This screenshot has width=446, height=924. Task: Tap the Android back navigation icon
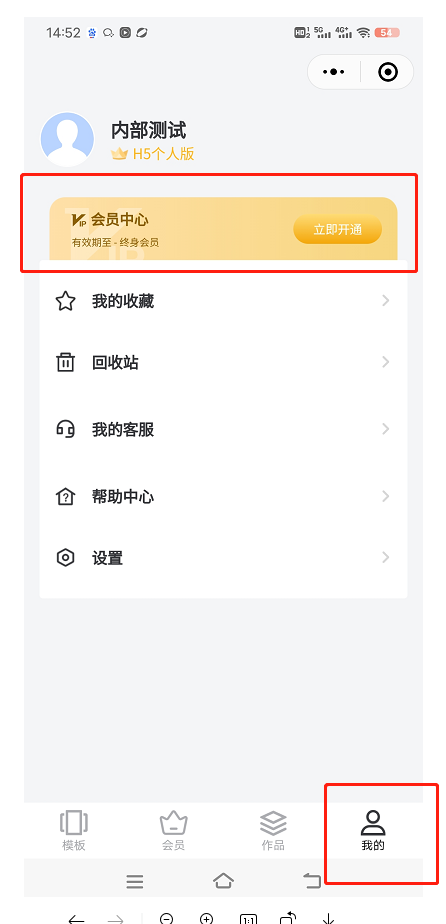312,881
